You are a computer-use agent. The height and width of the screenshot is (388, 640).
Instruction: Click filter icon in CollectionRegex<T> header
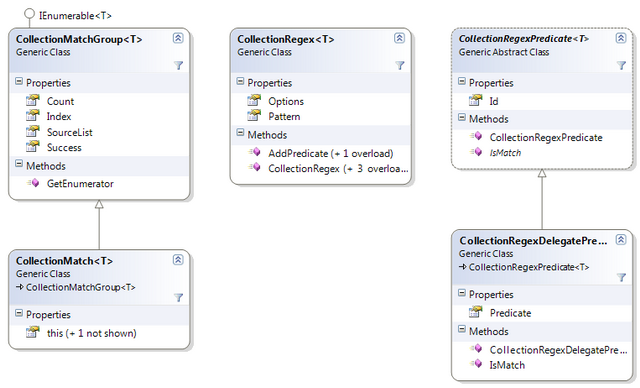click(x=400, y=65)
